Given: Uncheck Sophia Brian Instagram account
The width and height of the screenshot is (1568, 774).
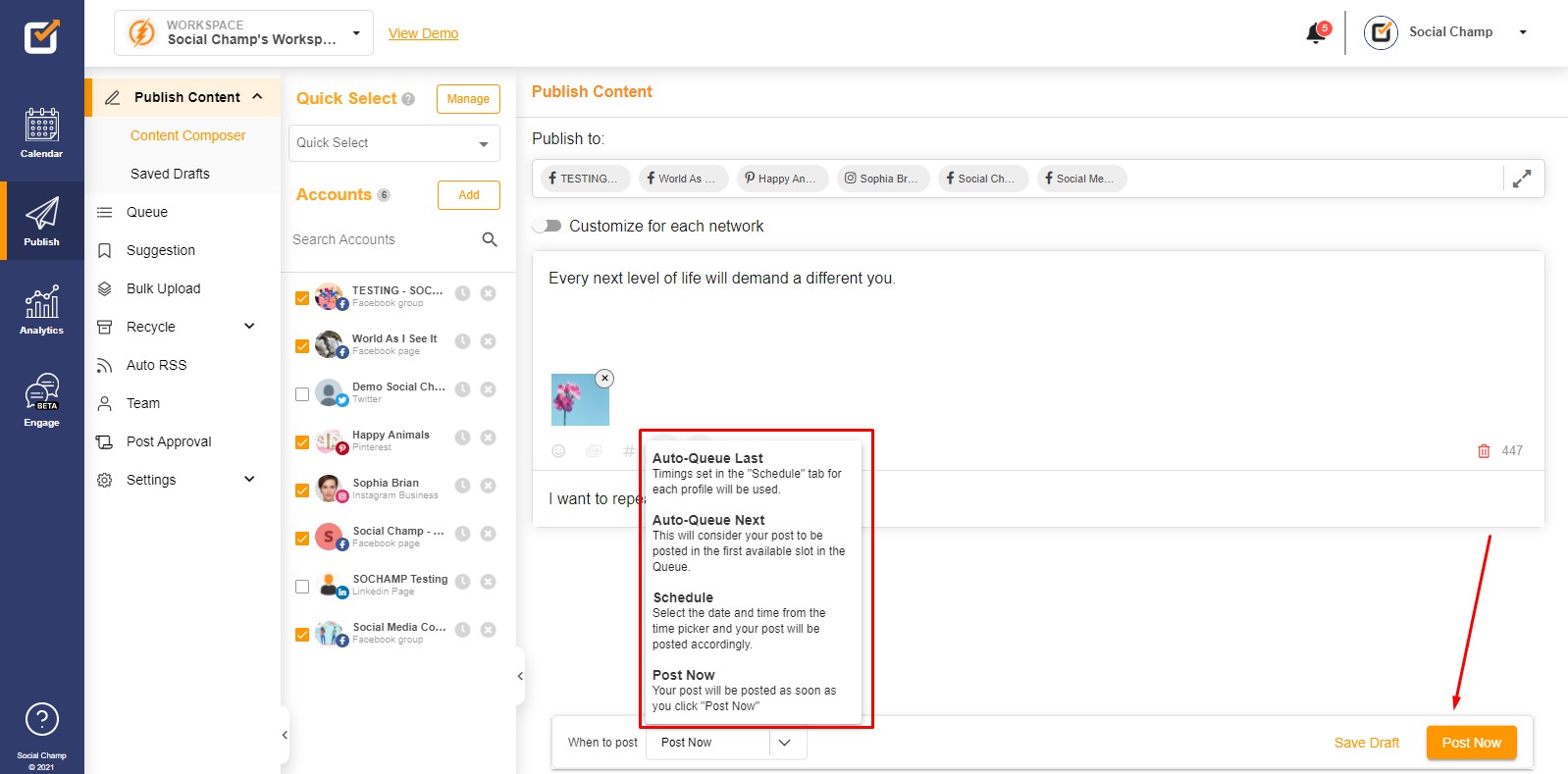Looking at the screenshot, I should tap(302, 490).
